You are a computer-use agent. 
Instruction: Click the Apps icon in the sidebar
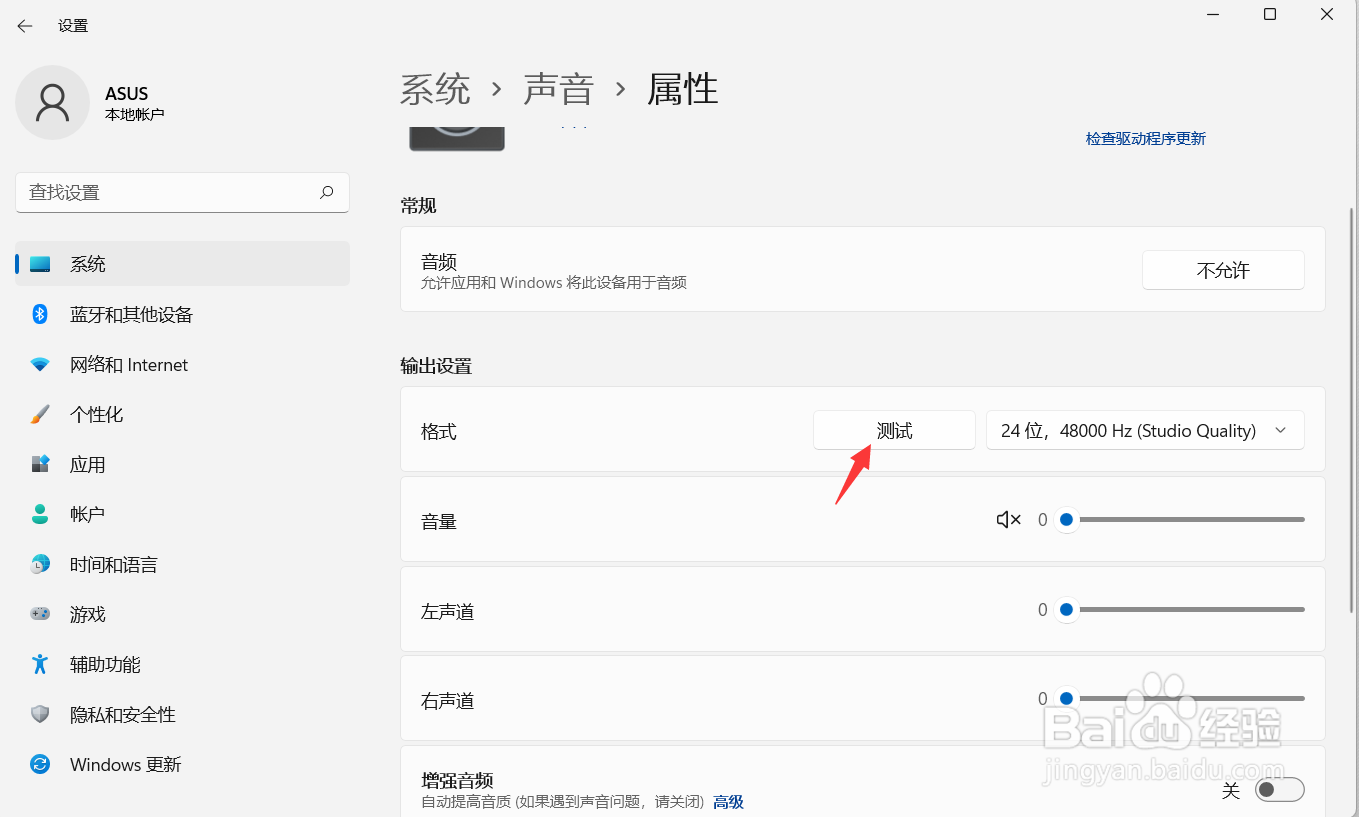[40, 464]
